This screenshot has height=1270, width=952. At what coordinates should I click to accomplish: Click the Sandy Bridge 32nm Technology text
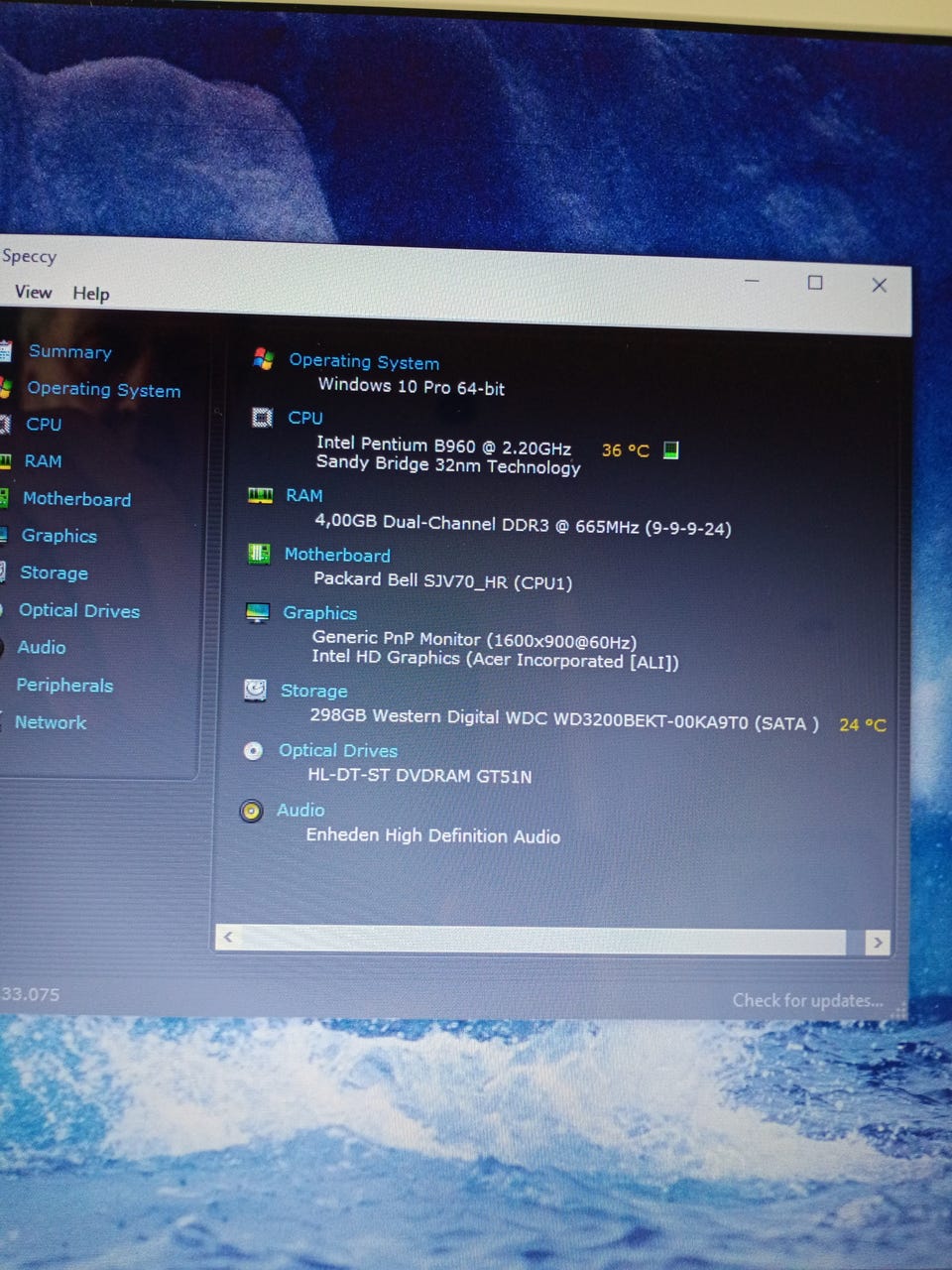448,465
